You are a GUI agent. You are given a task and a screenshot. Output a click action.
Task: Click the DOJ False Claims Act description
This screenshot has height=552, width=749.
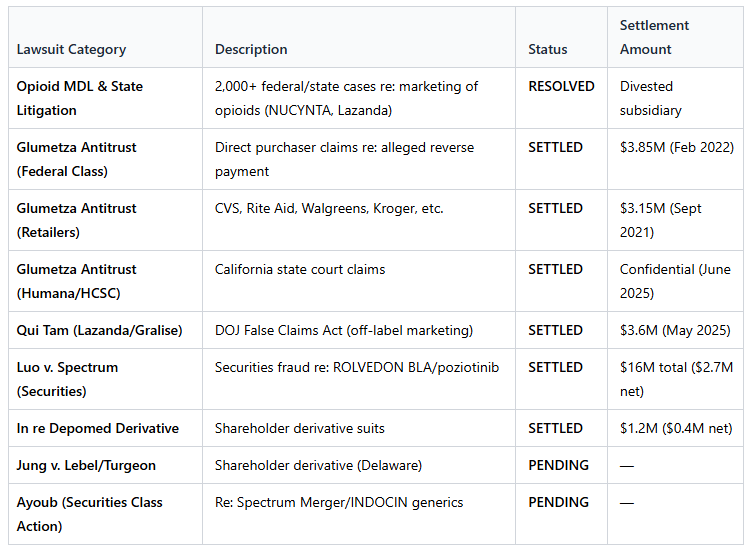[344, 330]
